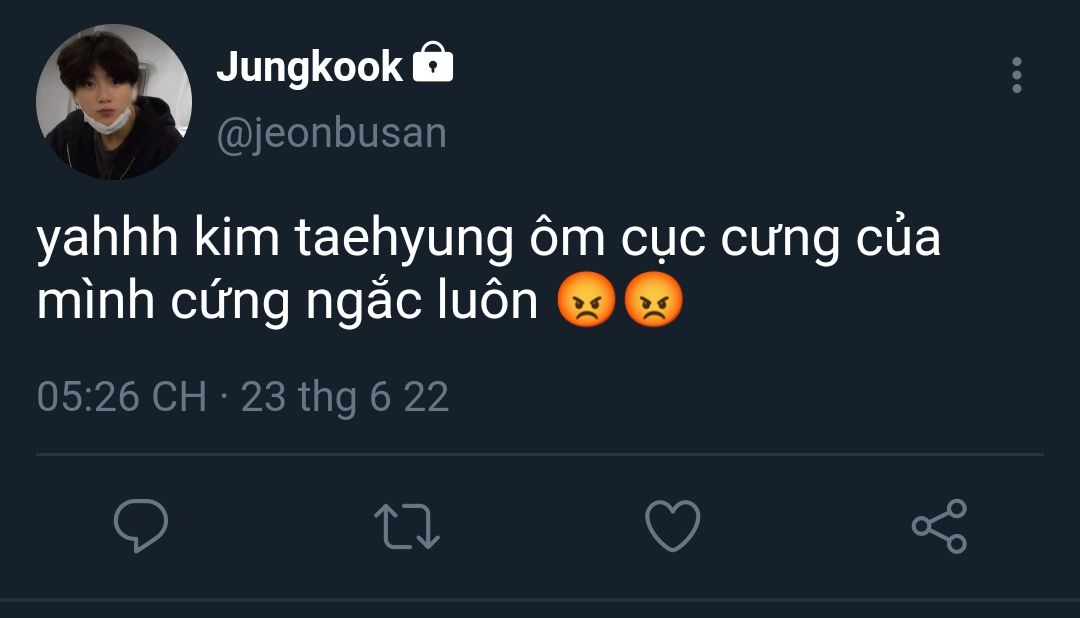Open the three-dot more options menu

(x=1016, y=75)
